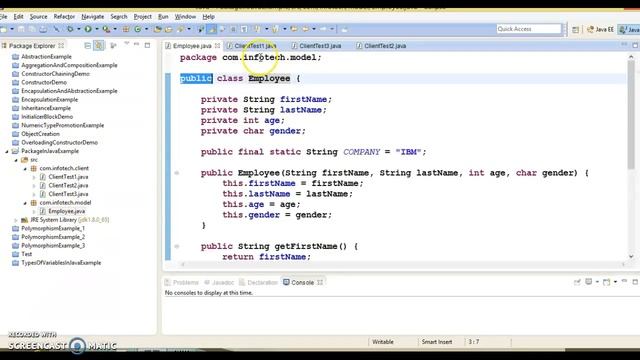Close the Employee.java editor tab

[x=218, y=46]
